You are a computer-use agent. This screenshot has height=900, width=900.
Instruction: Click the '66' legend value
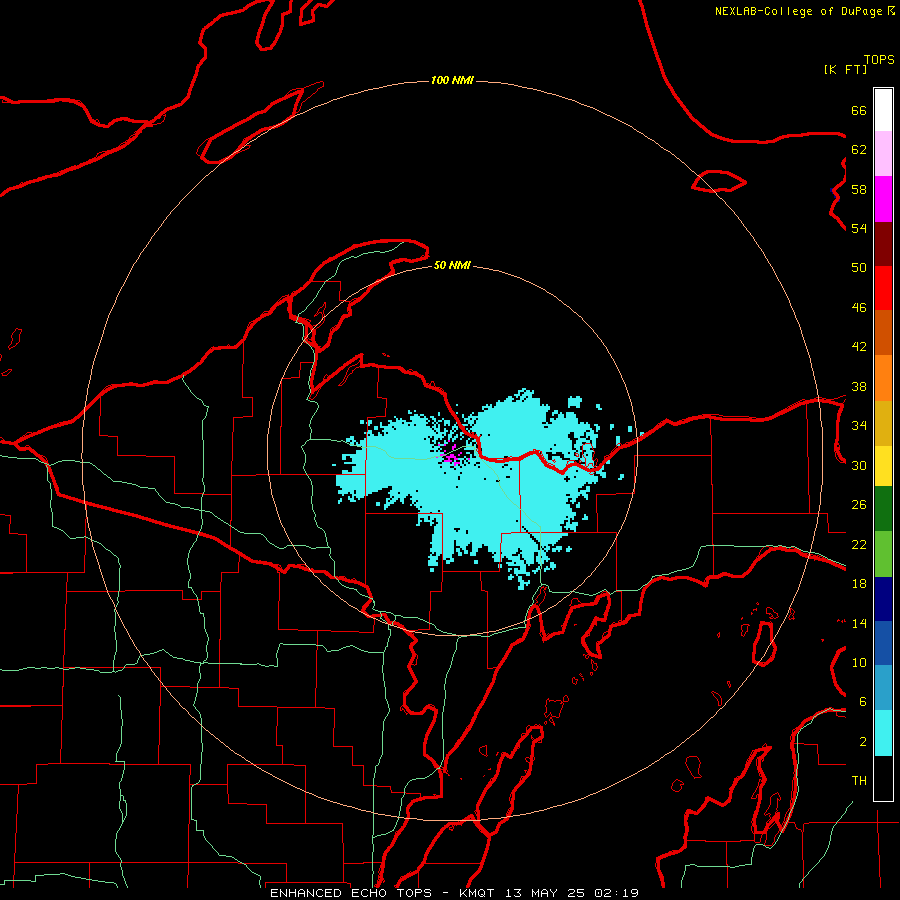pyautogui.click(x=859, y=110)
